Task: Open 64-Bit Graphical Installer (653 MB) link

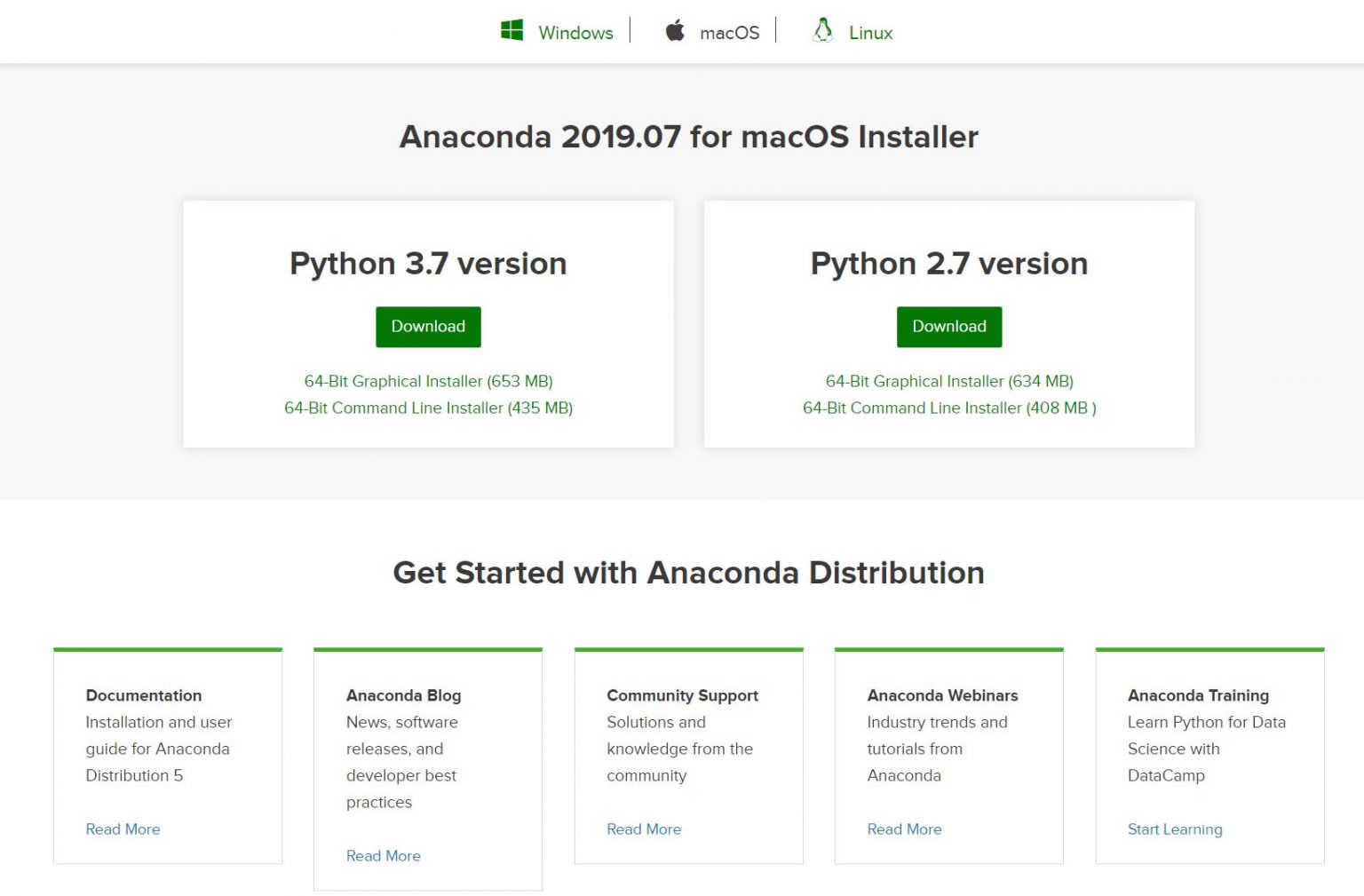Action: pos(428,381)
